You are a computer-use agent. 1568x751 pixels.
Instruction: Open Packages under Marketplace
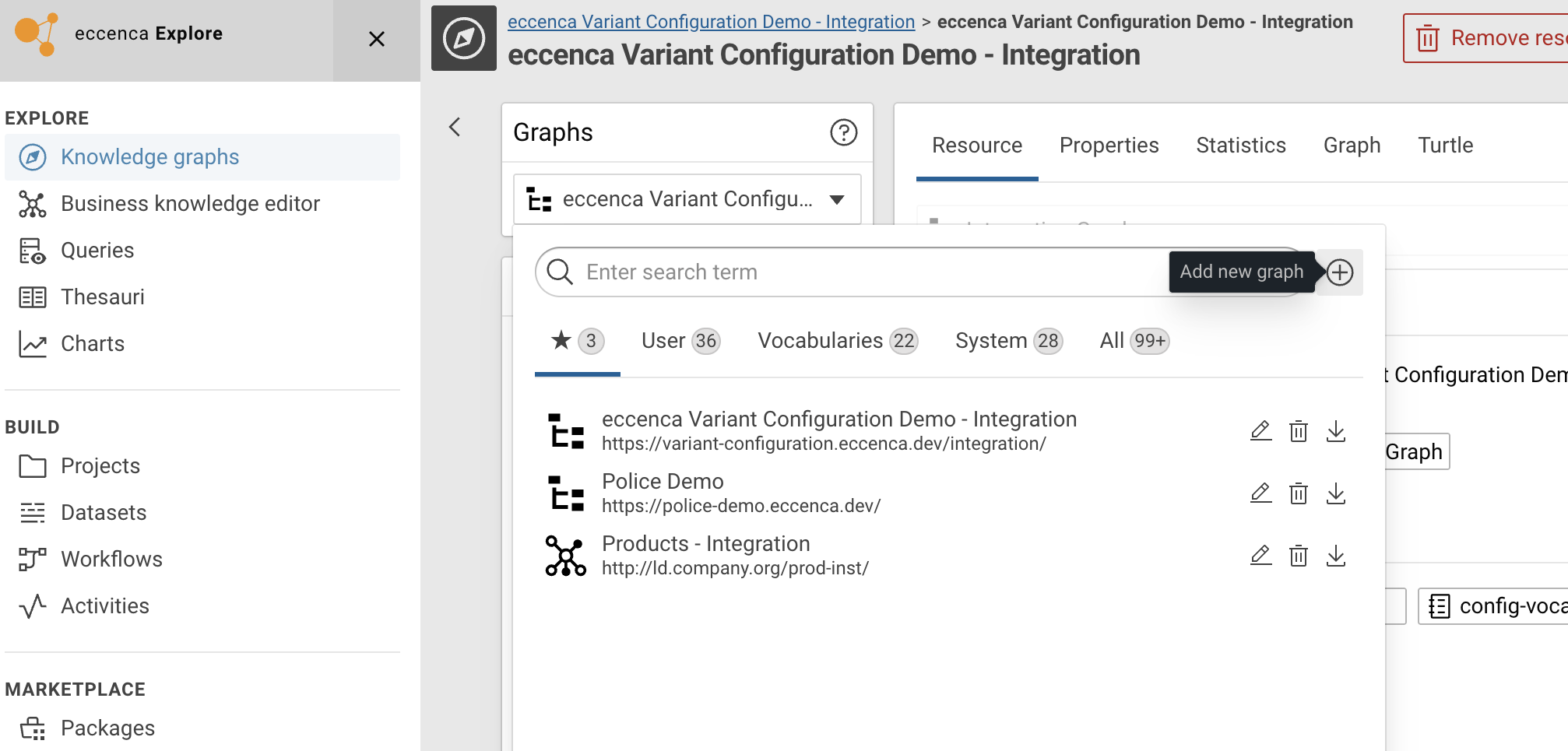click(x=202, y=728)
